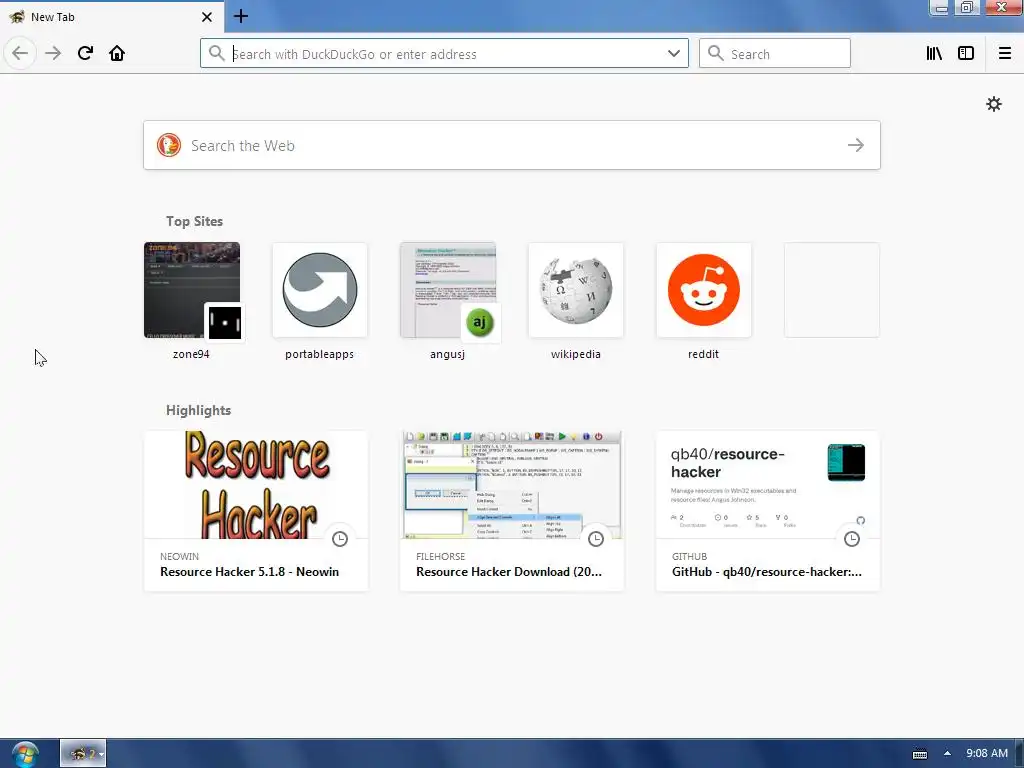Viewport: 1024px width, 768px height.
Task: Open the on-screen keyboard tray icon
Action: coord(920,754)
